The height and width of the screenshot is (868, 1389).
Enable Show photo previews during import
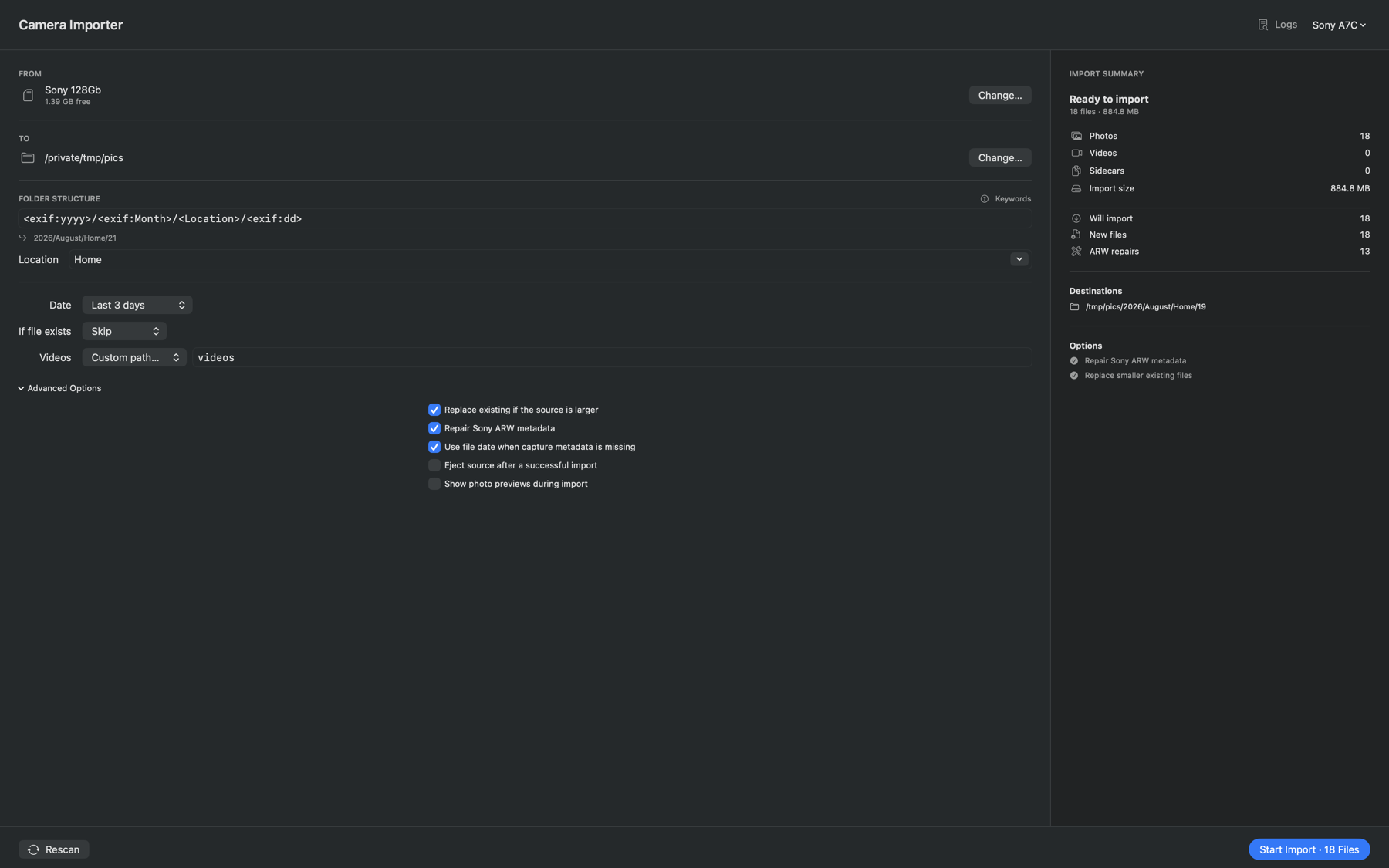click(x=434, y=484)
